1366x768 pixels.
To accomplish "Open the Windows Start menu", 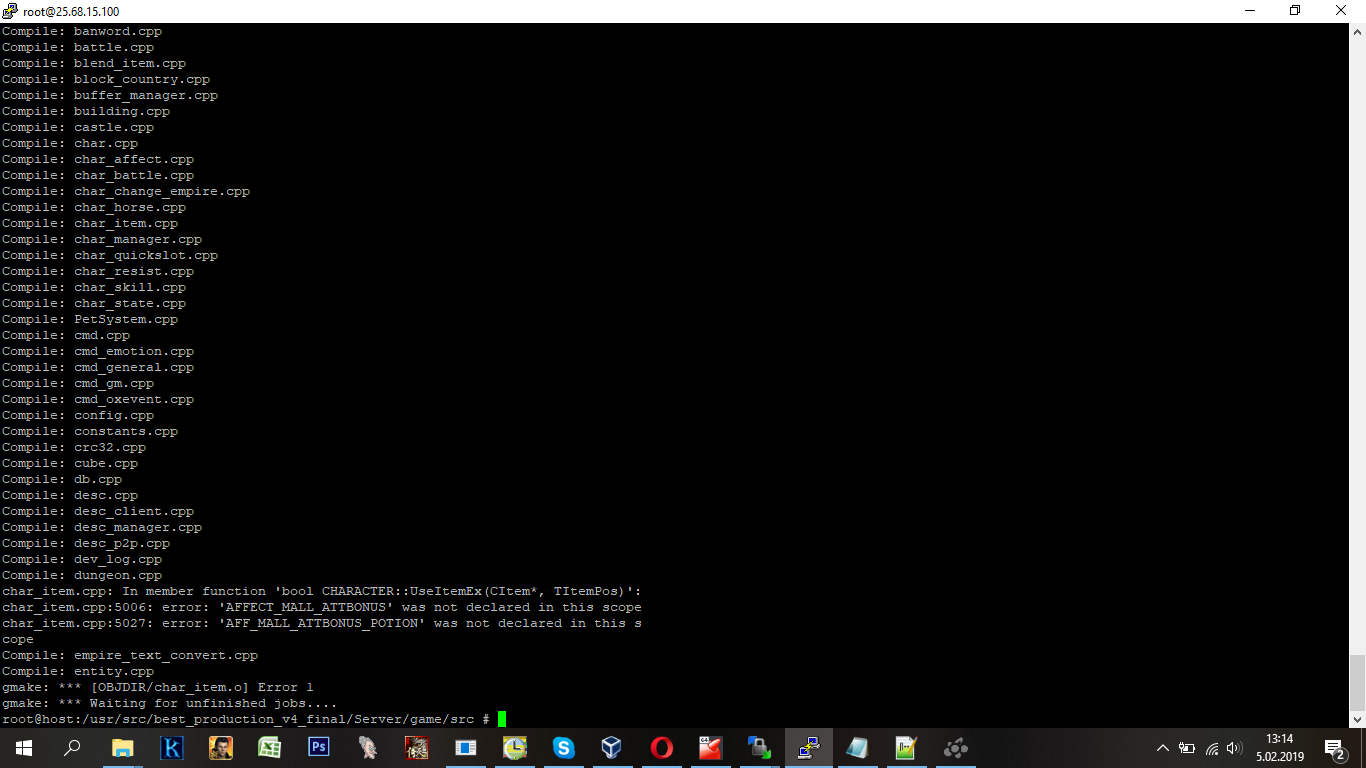I will click(x=23, y=747).
